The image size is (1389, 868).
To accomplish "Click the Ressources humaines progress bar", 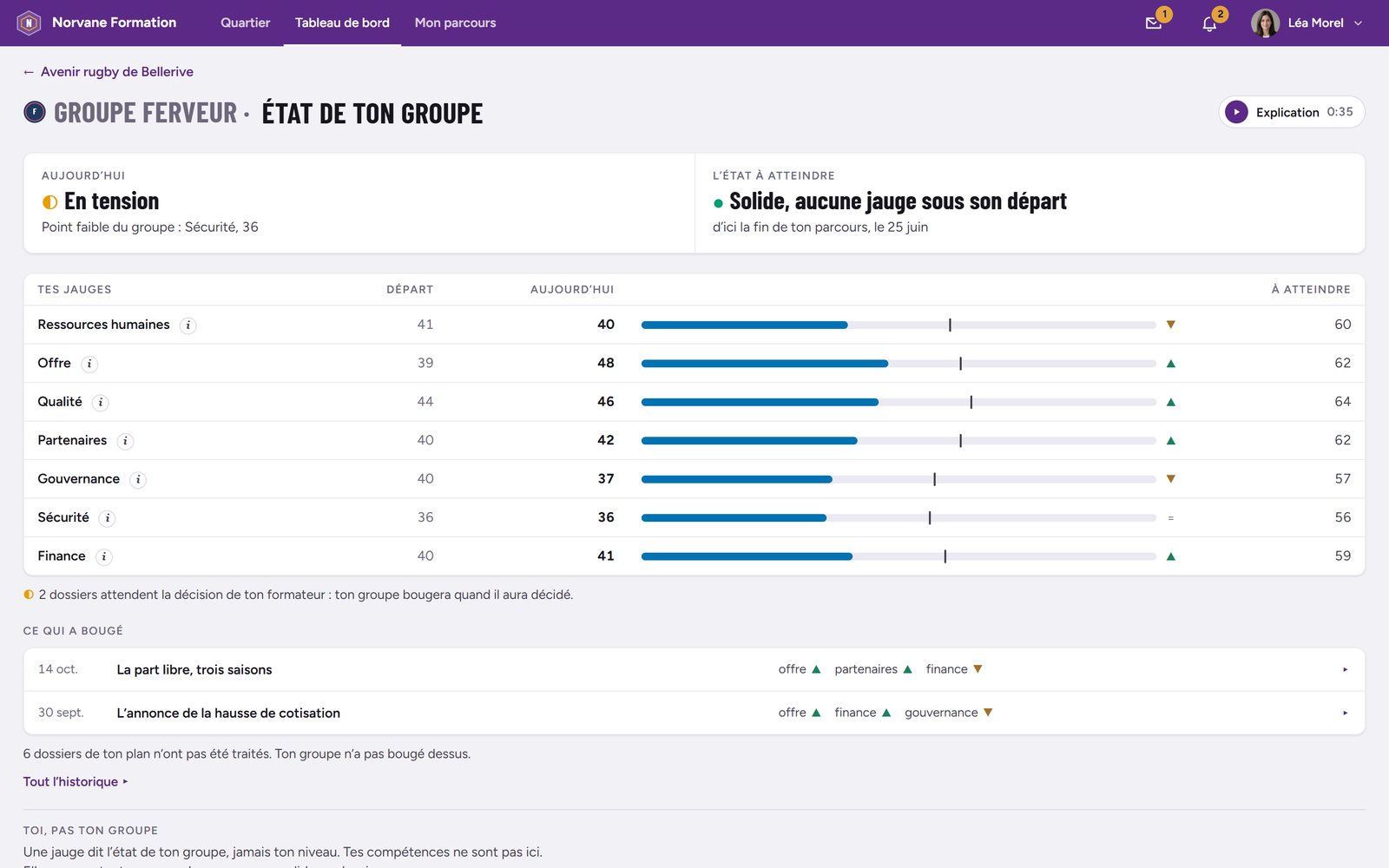I will point(899,325).
